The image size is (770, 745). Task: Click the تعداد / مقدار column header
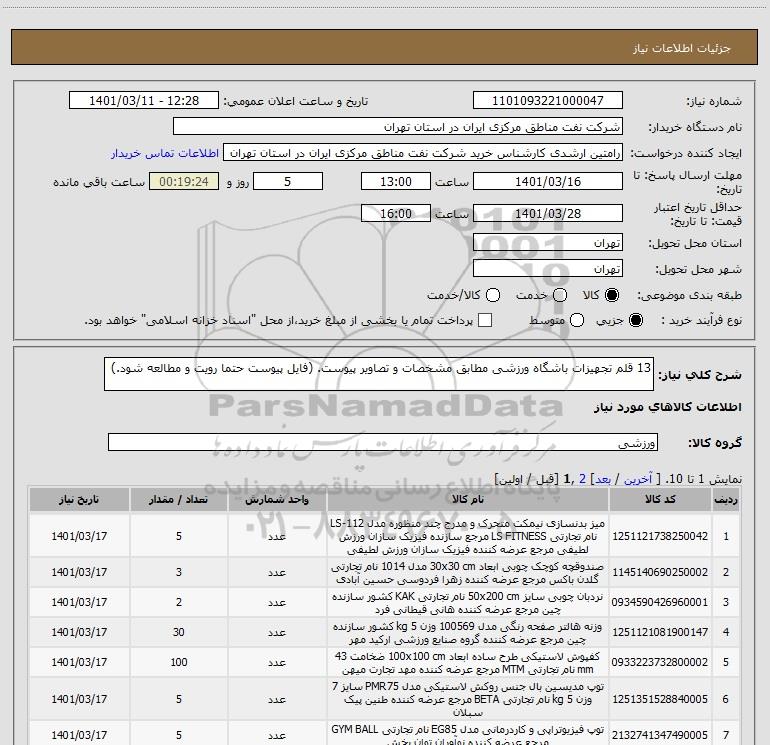point(179,499)
